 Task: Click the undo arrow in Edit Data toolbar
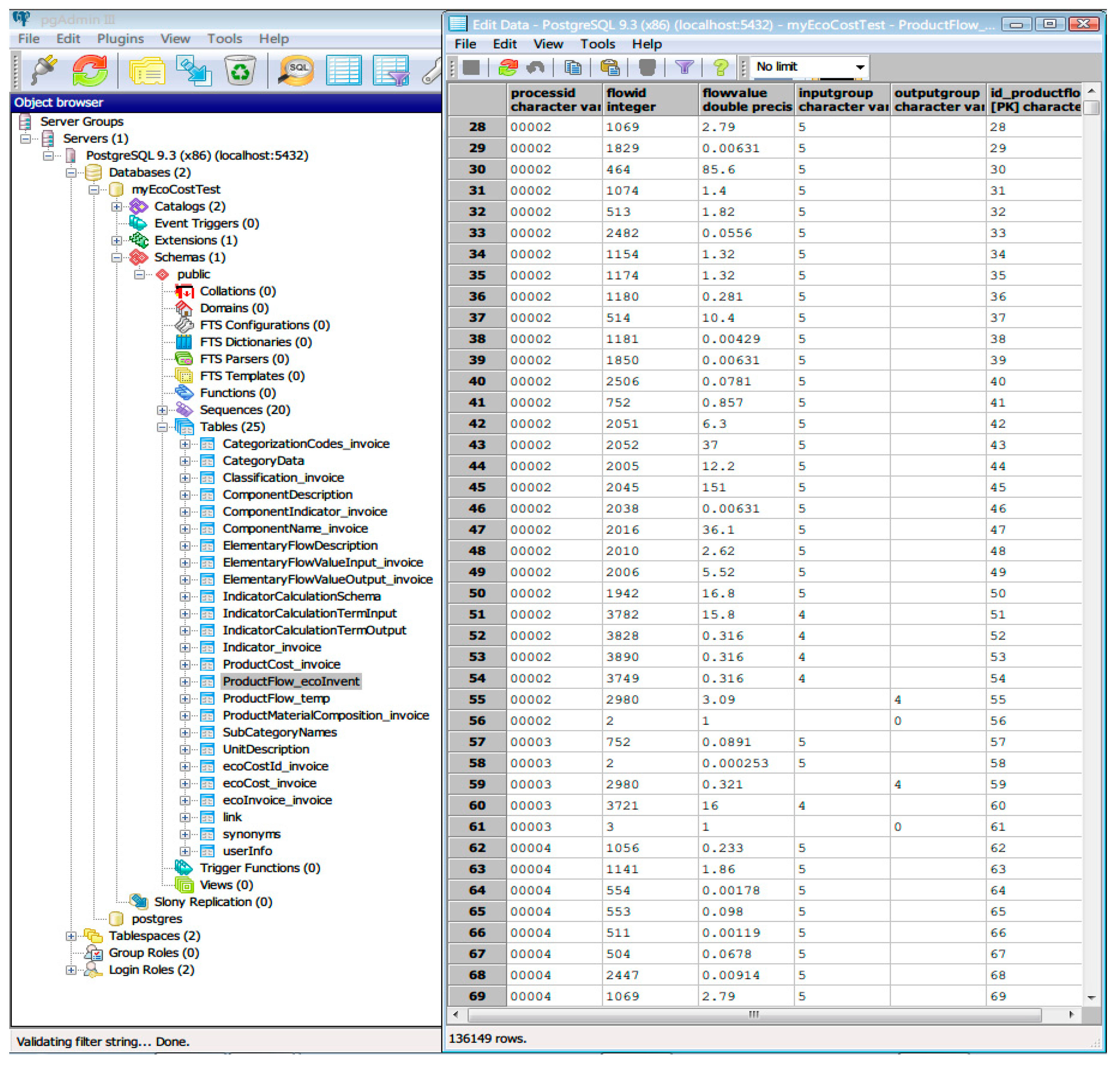(535, 68)
